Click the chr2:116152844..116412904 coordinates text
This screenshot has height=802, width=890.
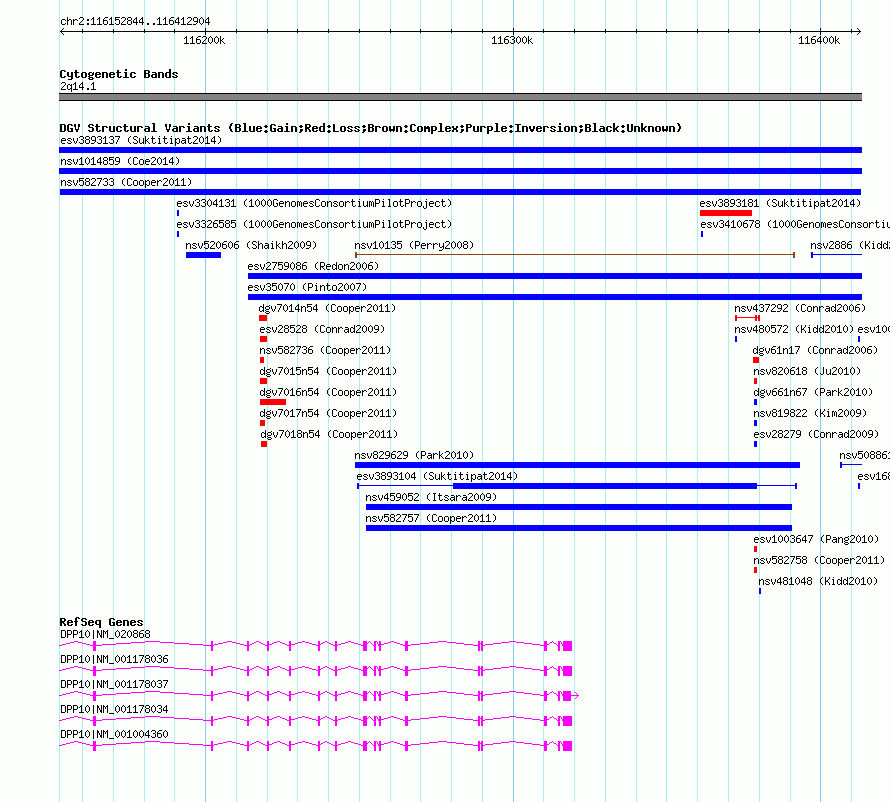[x=135, y=22]
